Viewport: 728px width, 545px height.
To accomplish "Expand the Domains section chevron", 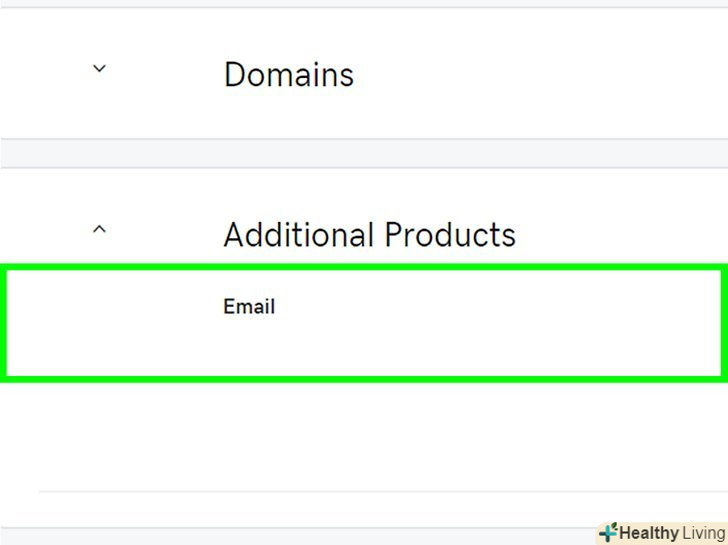I will click(98, 69).
